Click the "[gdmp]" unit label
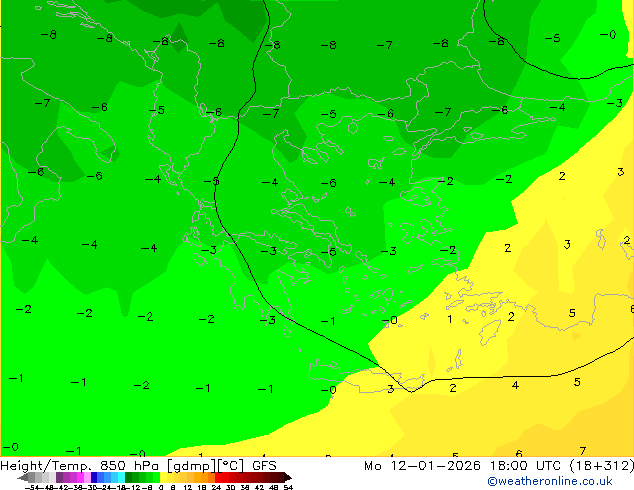The width and height of the screenshot is (634, 490). click(191, 466)
